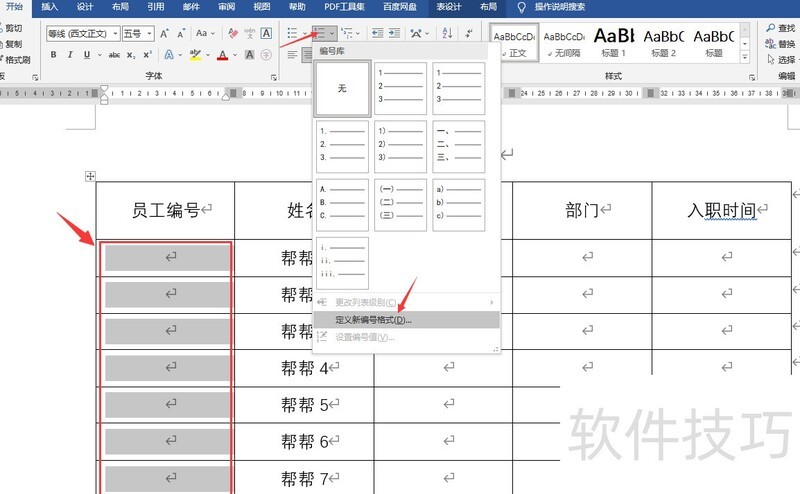Click 查找 find button
This screenshot has height=494, width=800.
(781, 28)
